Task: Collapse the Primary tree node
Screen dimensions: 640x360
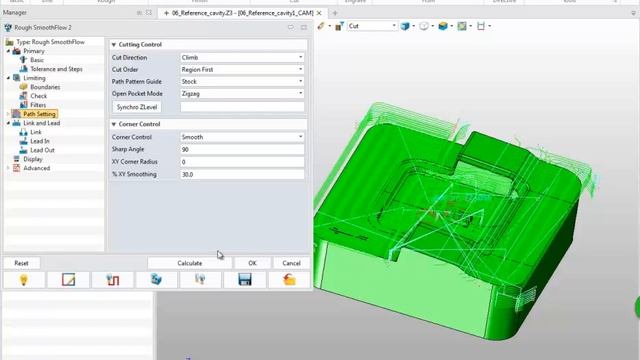Action: click(x=8, y=51)
